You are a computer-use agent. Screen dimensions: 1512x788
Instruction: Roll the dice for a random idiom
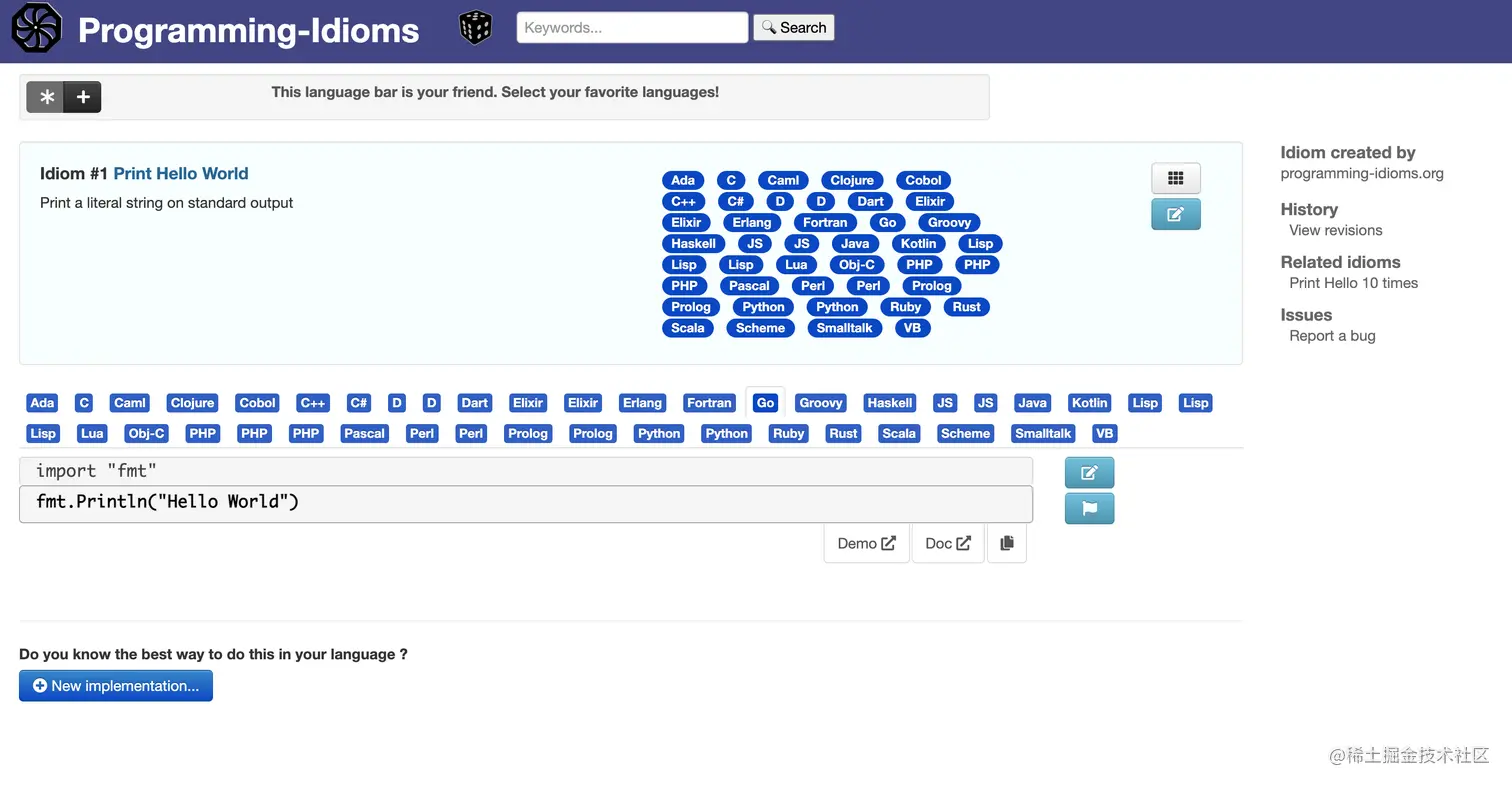click(x=475, y=27)
